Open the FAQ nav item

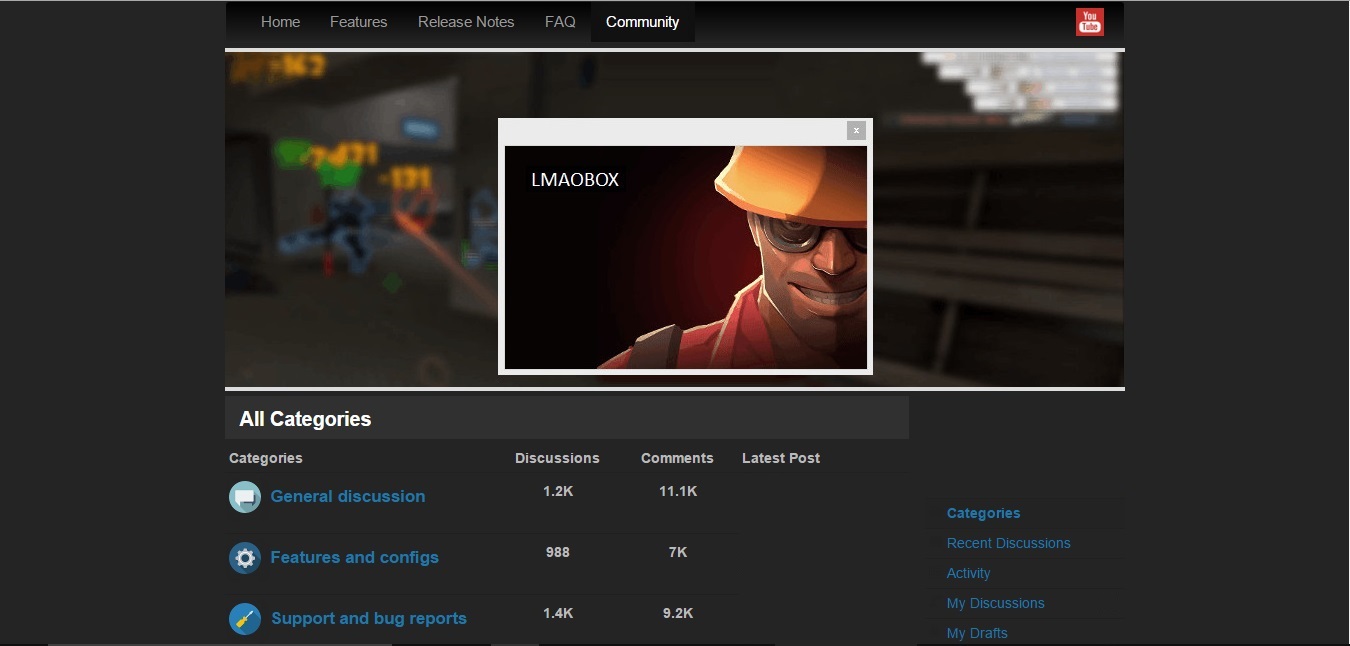coord(560,22)
